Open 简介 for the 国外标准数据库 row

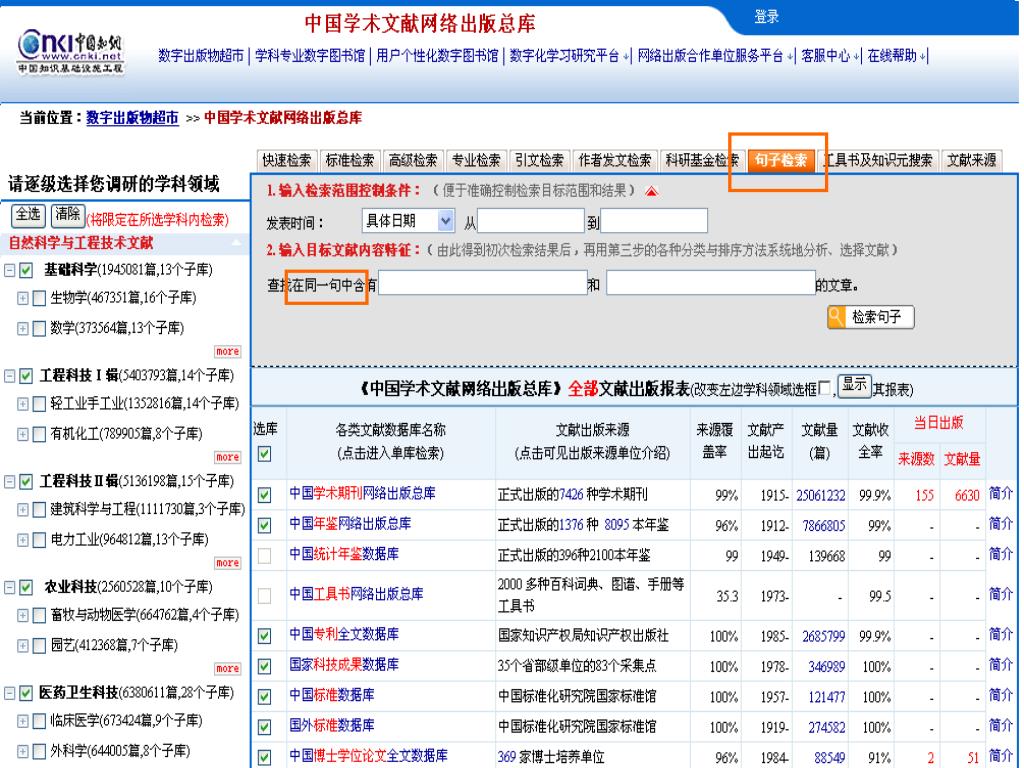click(x=1000, y=725)
